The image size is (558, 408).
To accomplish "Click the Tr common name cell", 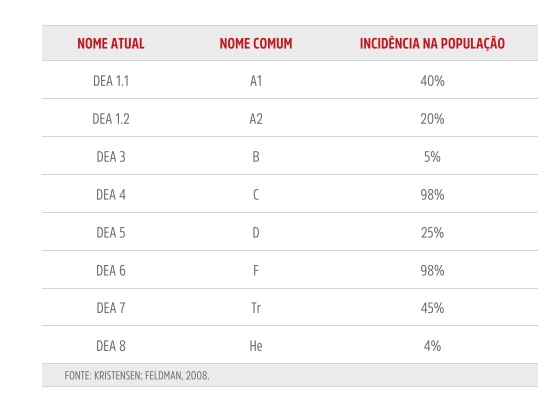I will (256, 308).
